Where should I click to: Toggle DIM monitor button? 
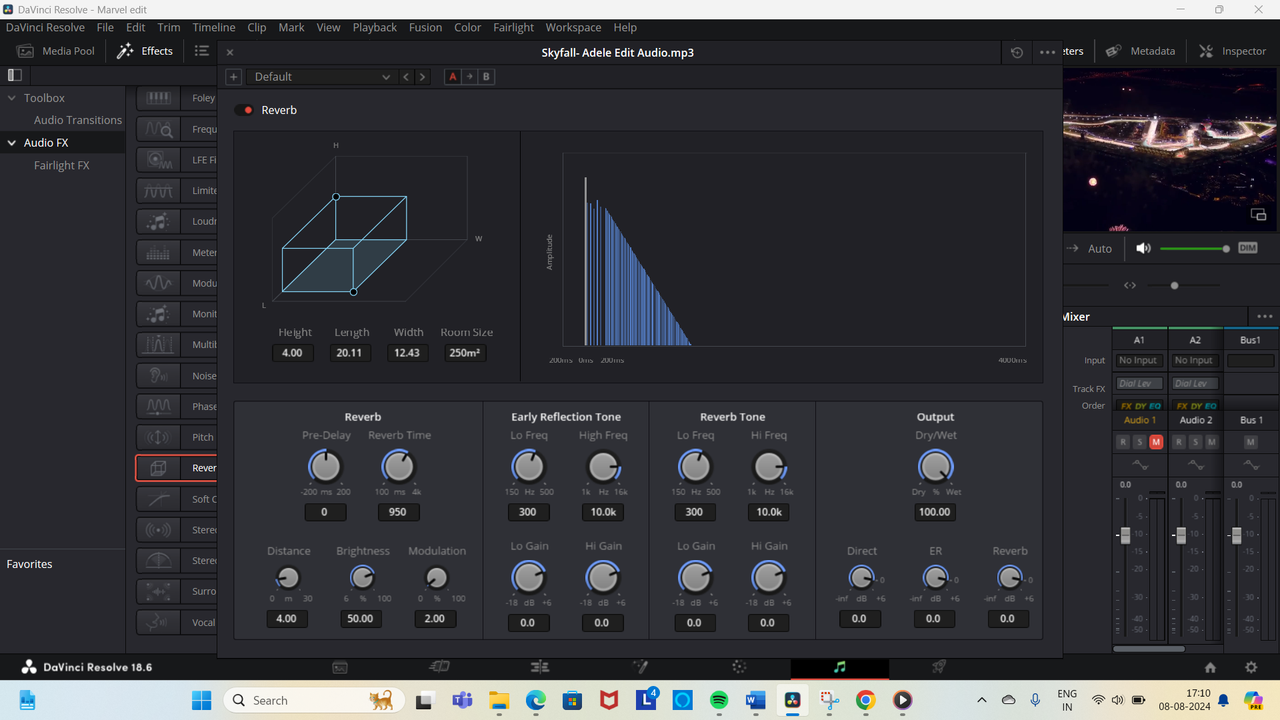click(x=1247, y=248)
